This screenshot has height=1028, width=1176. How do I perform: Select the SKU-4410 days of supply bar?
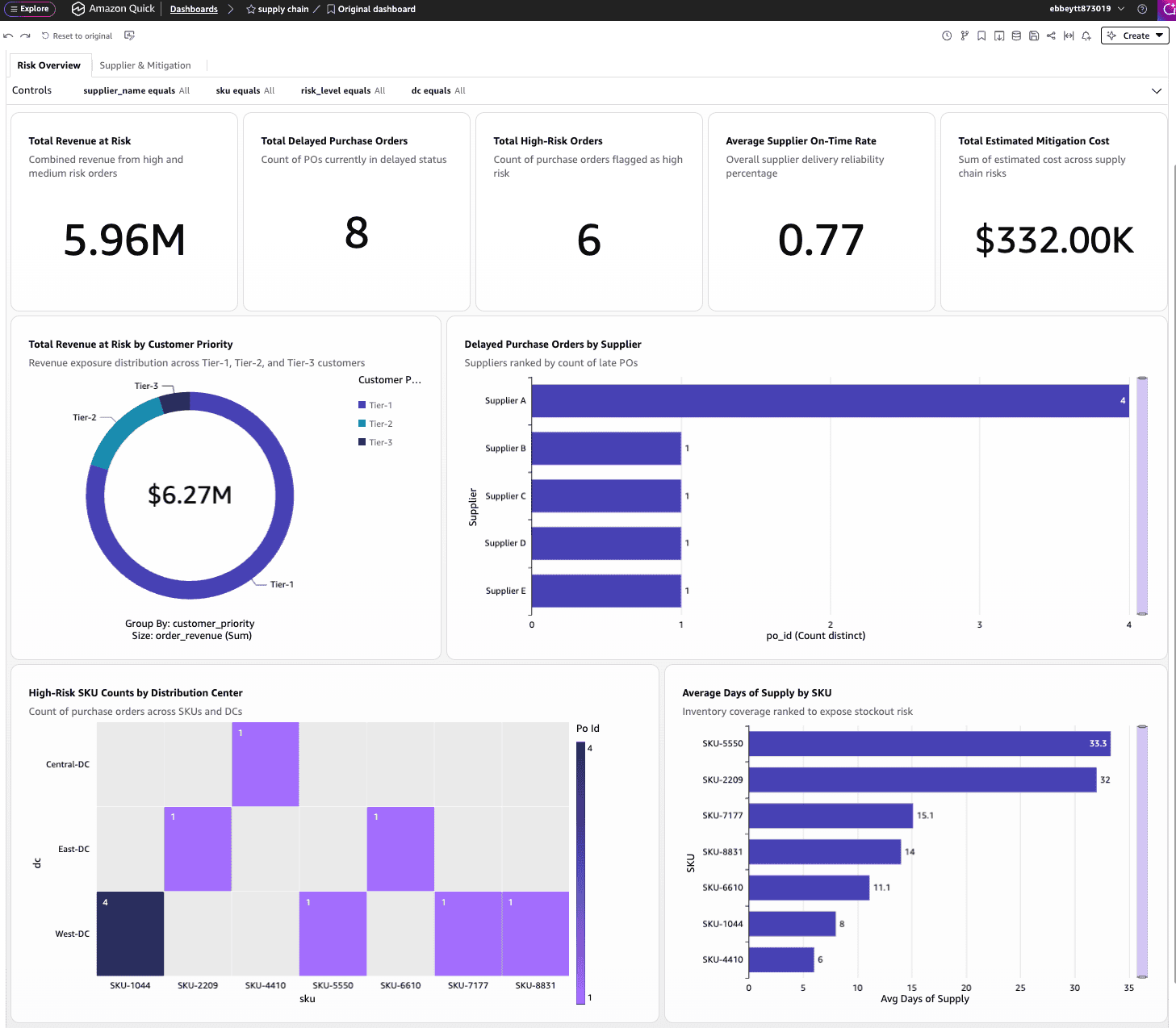coord(781,959)
